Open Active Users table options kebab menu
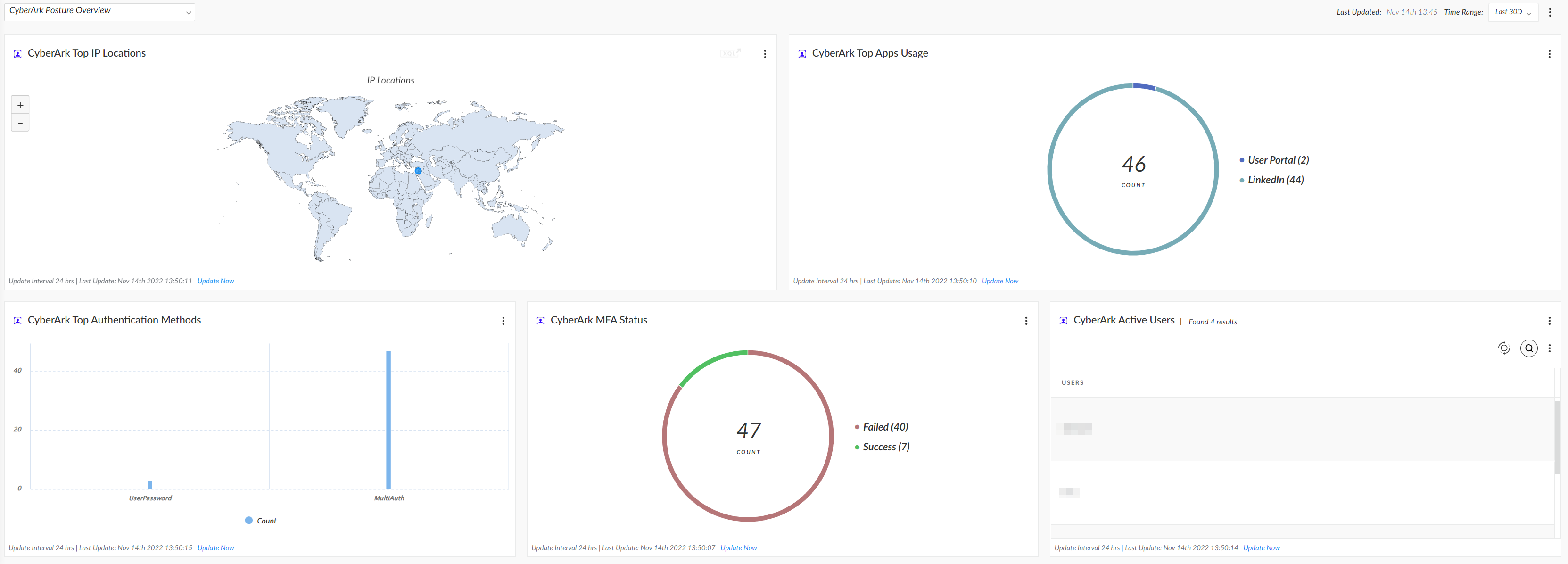 pos(1550,348)
